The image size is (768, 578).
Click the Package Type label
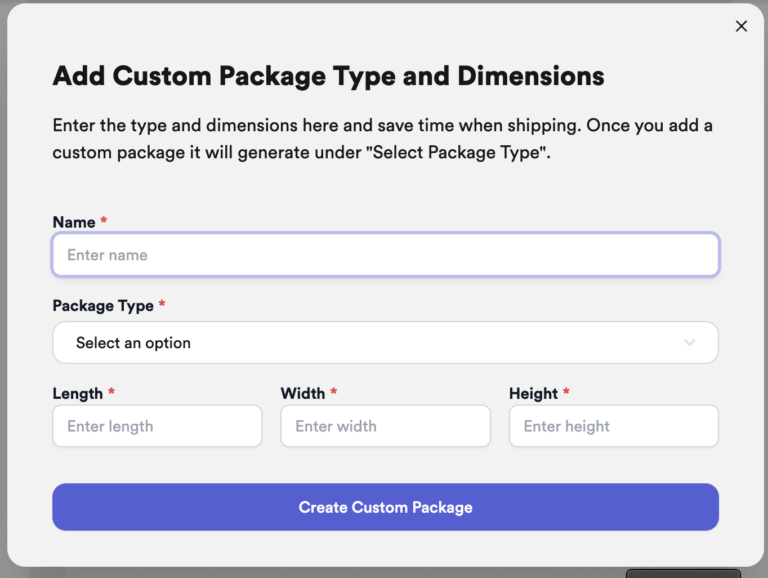103,306
